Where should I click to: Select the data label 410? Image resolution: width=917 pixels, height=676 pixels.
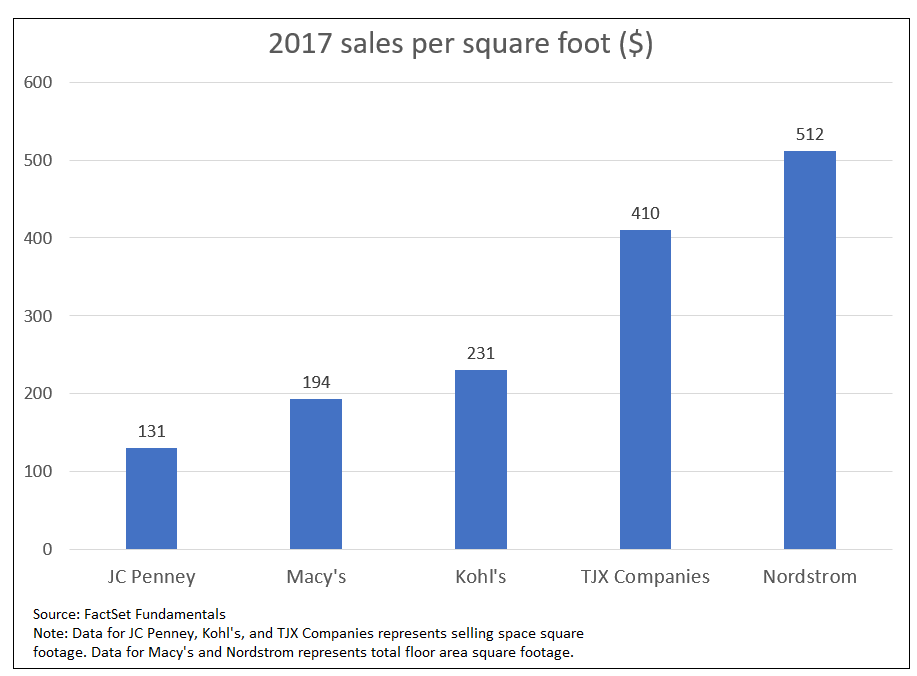(x=645, y=213)
